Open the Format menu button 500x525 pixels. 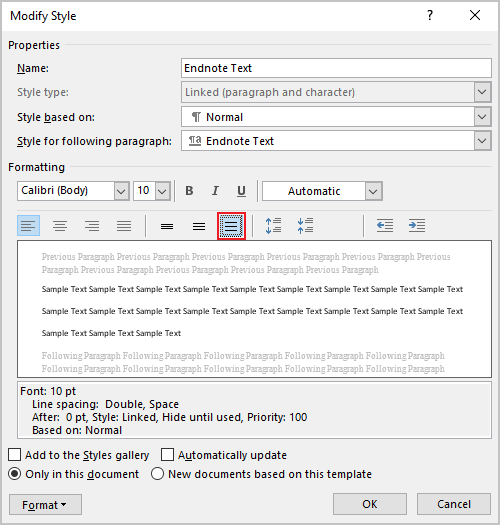pyautogui.click(x=45, y=505)
